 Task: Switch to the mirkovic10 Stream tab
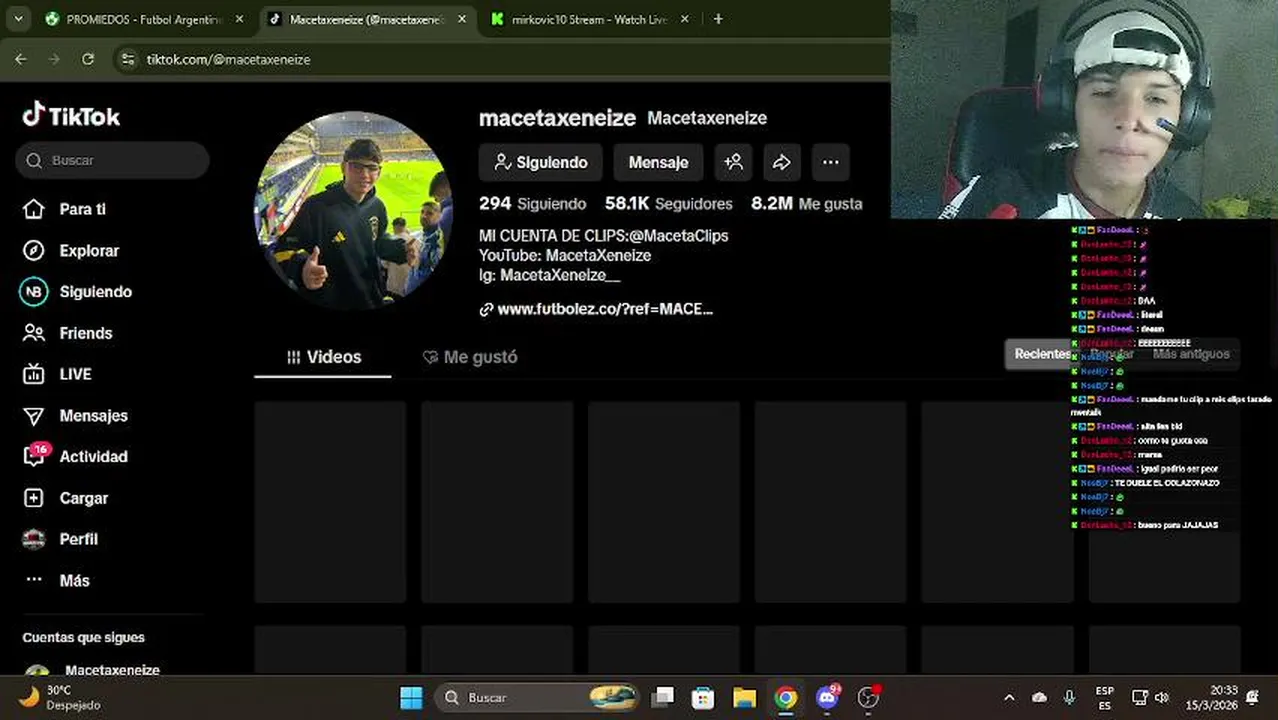[x=590, y=19]
